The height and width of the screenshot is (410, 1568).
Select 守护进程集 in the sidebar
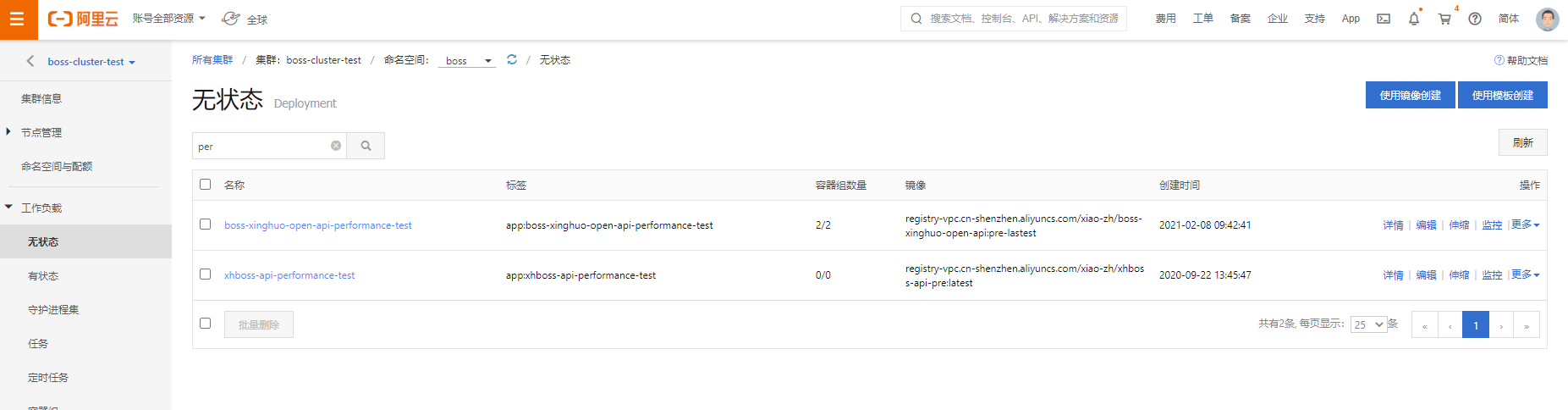pos(53,310)
